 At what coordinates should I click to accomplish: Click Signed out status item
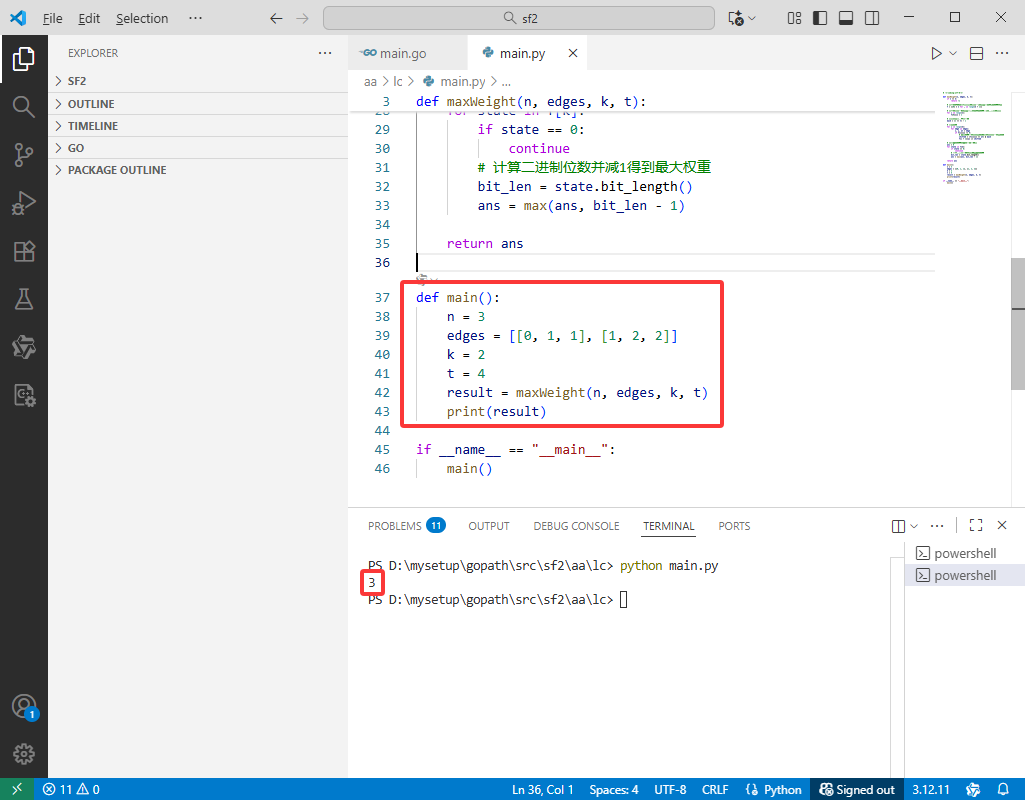[x=856, y=790]
